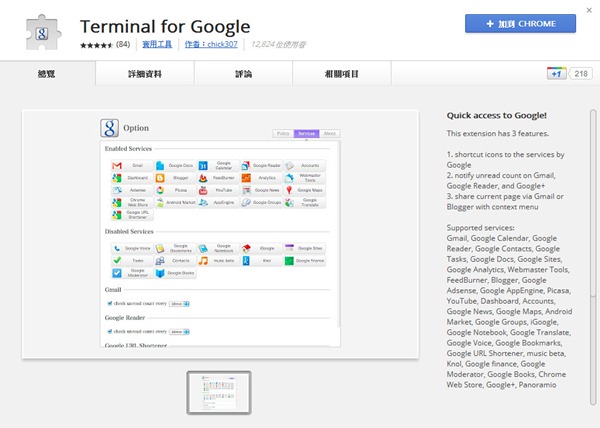This screenshot has height=428, width=600.
Task: Open the Google Reader interval dropdown
Action: pyautogui.click(x=180, y=330)
